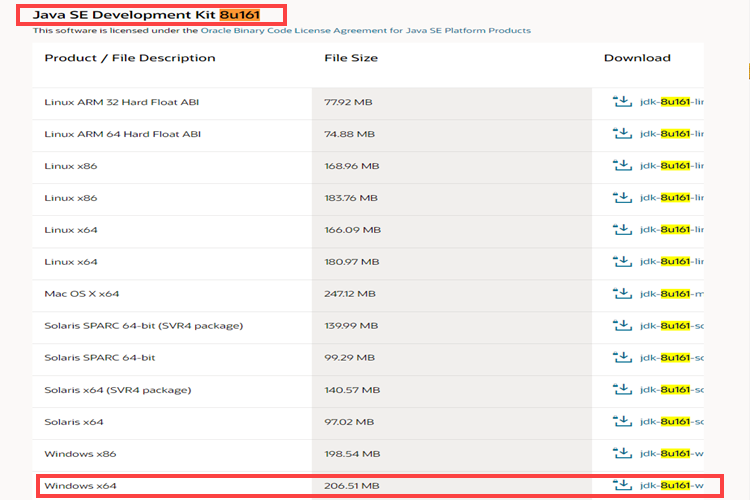The height and width of the screenshot is (500, 750).
Task: Click the 140.57 MB file size
Action: pos(352,390)
